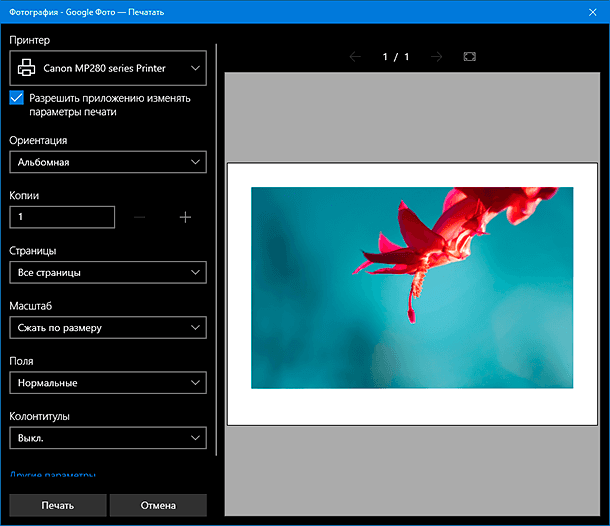The image size is (610, 526).
Task: Click the flower photo print preview
Action: tap(412, 288)
